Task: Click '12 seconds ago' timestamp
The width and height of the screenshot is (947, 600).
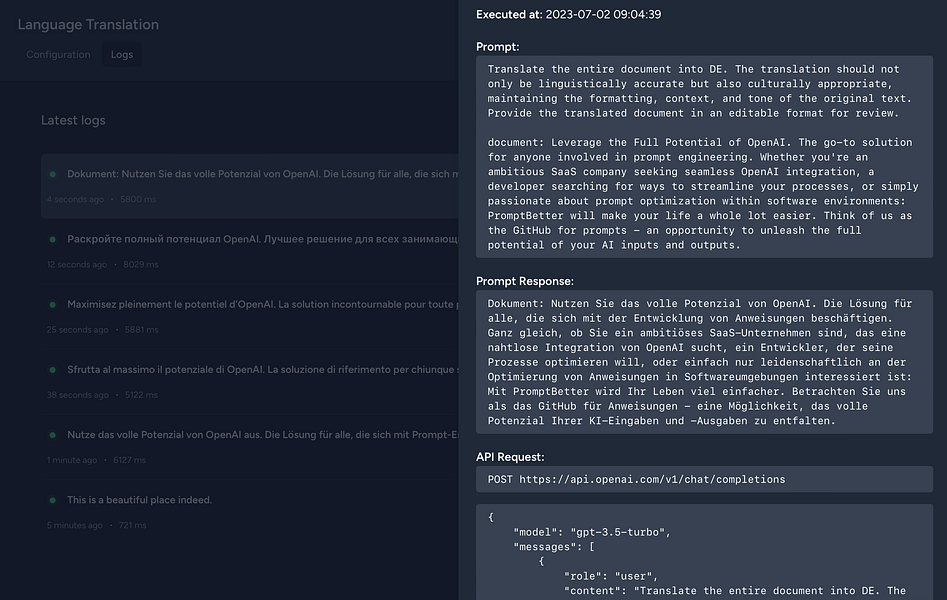Action: [77, 265]
